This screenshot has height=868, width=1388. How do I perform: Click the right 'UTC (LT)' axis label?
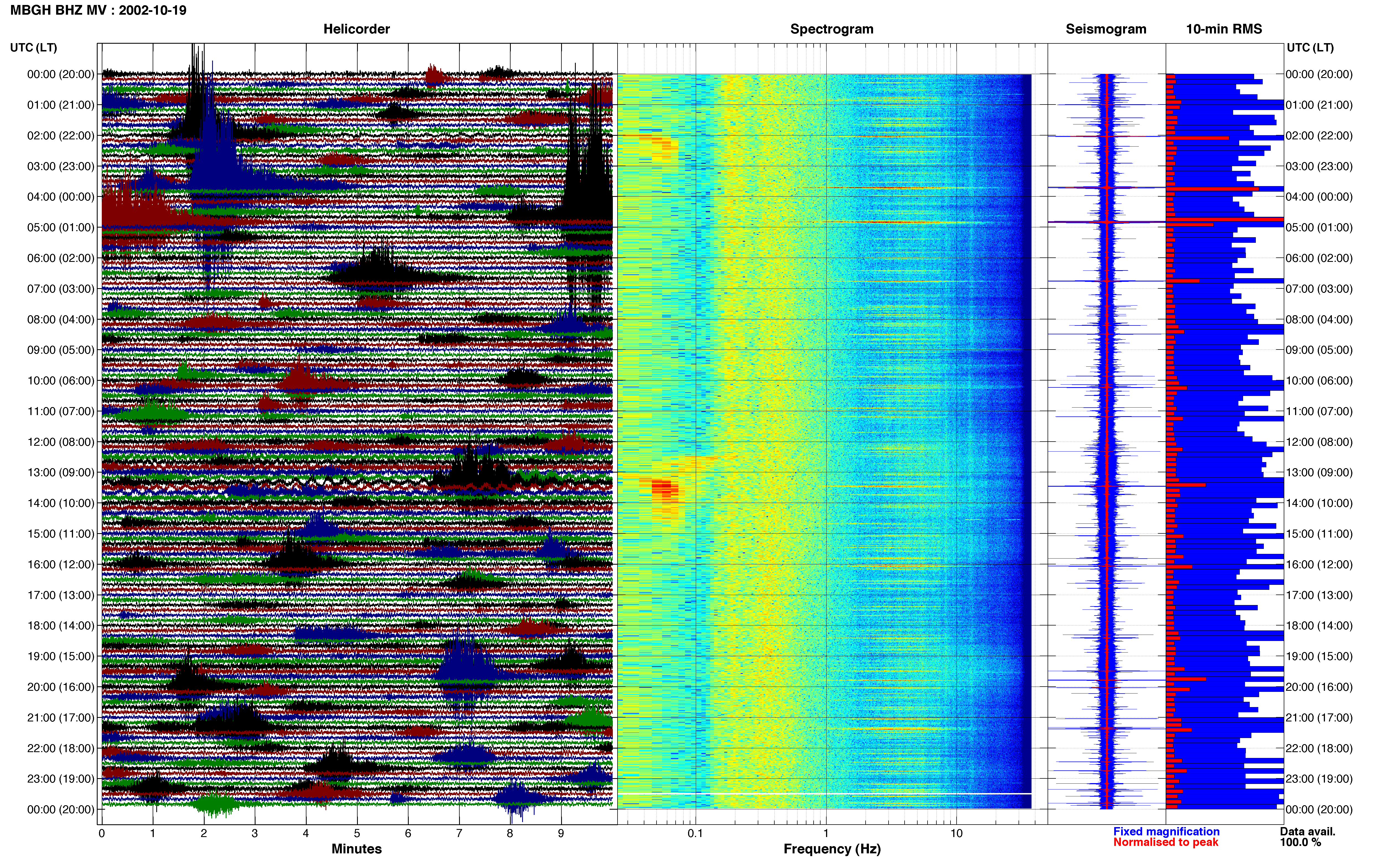pos(1310,48)
